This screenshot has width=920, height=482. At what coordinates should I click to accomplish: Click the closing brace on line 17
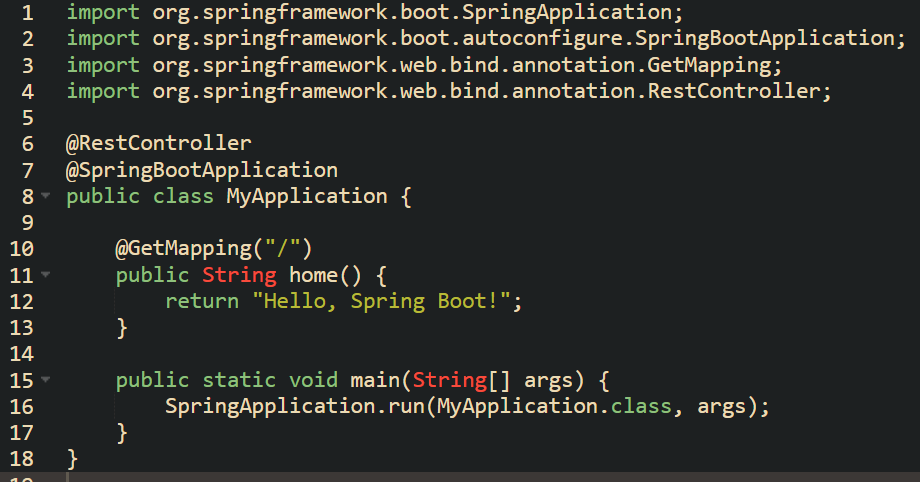tap(122, 433)
